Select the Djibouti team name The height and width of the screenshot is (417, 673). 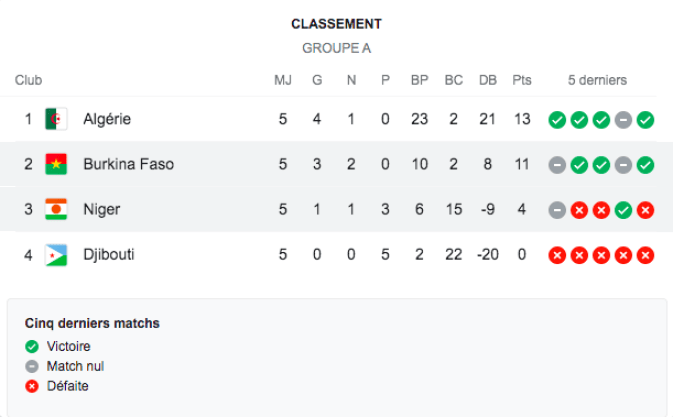[x=109, y=255]
